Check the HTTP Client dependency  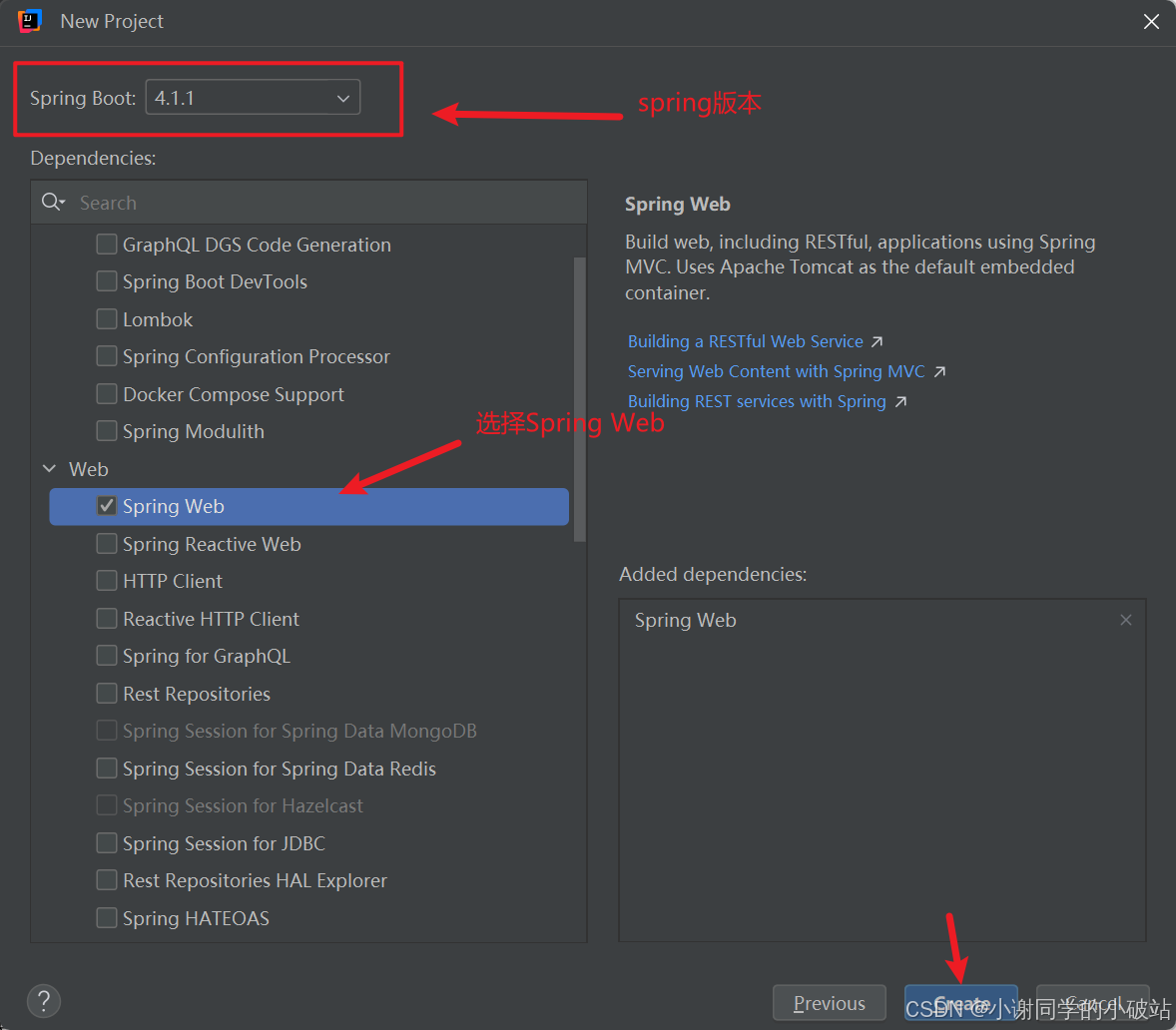click(107, 581)
